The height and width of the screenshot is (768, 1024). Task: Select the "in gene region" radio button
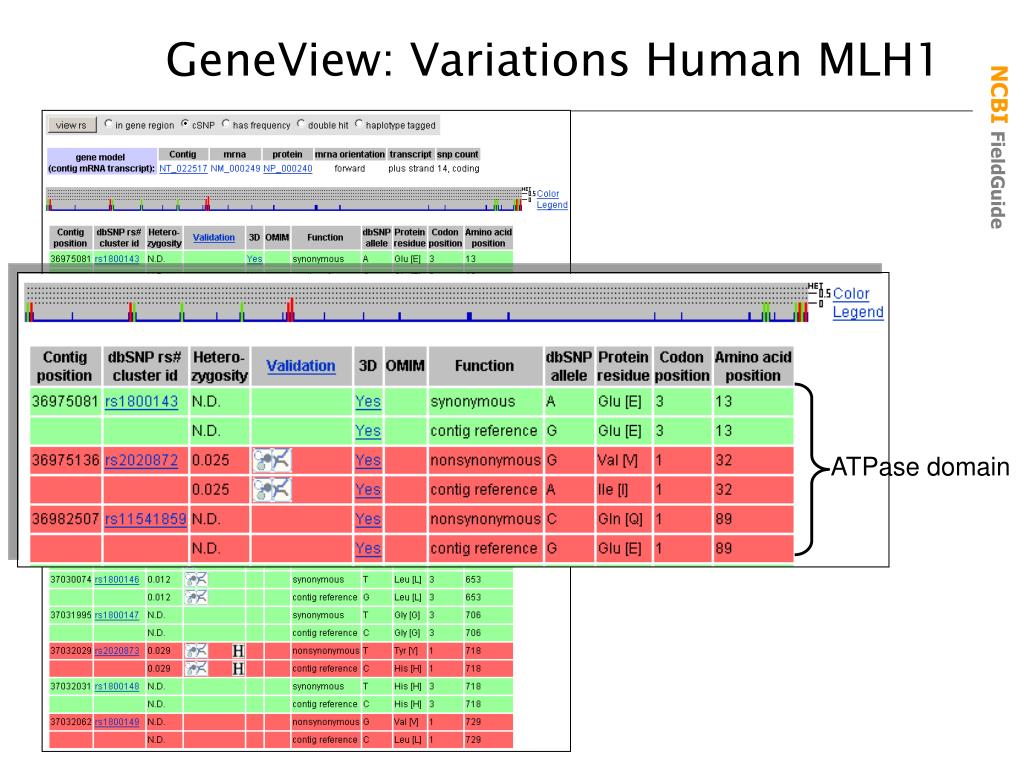point(109,123)
